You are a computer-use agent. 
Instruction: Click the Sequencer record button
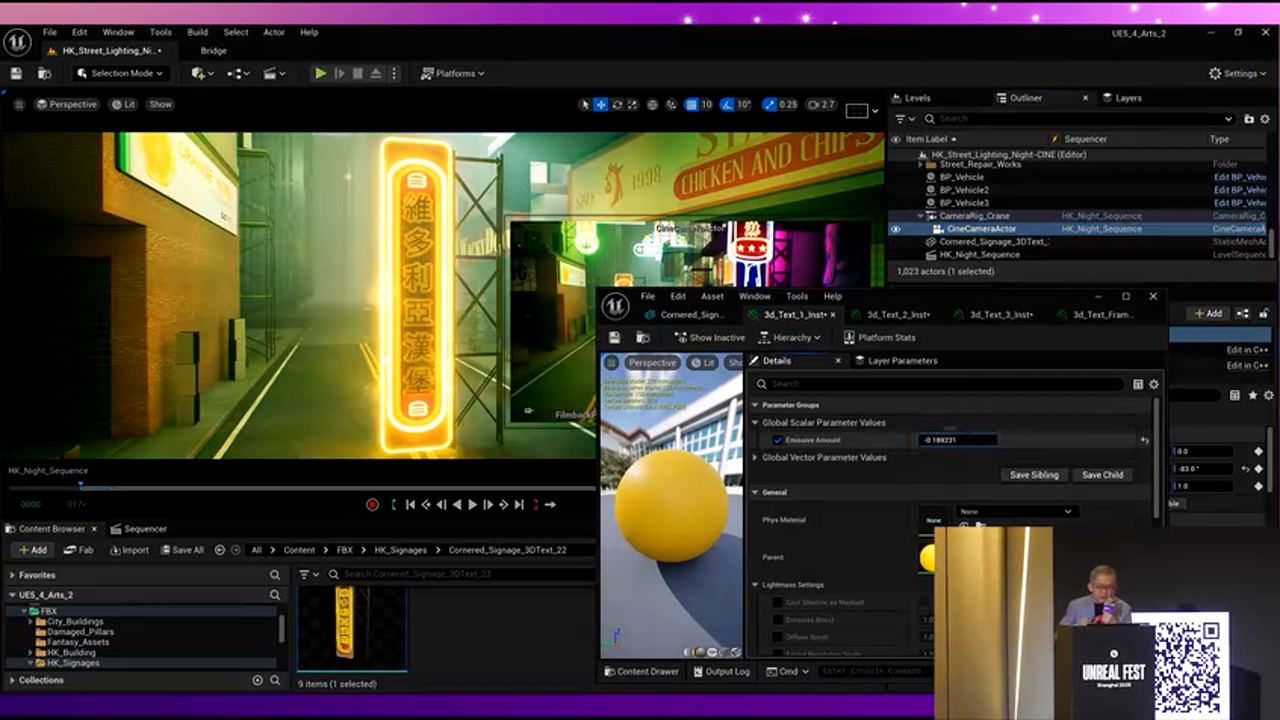coord(372,505)
